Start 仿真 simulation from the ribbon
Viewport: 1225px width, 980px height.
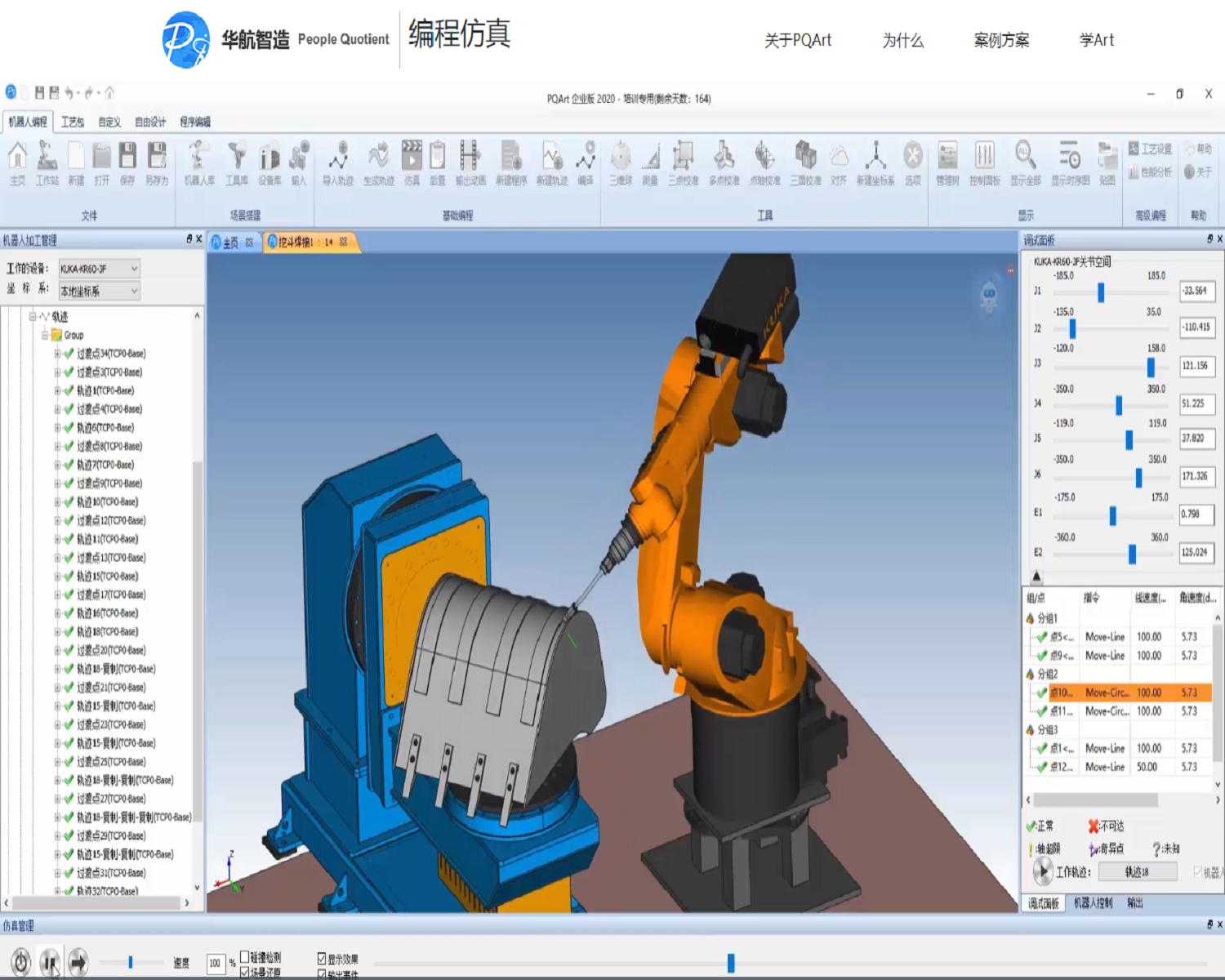(412, 162)
